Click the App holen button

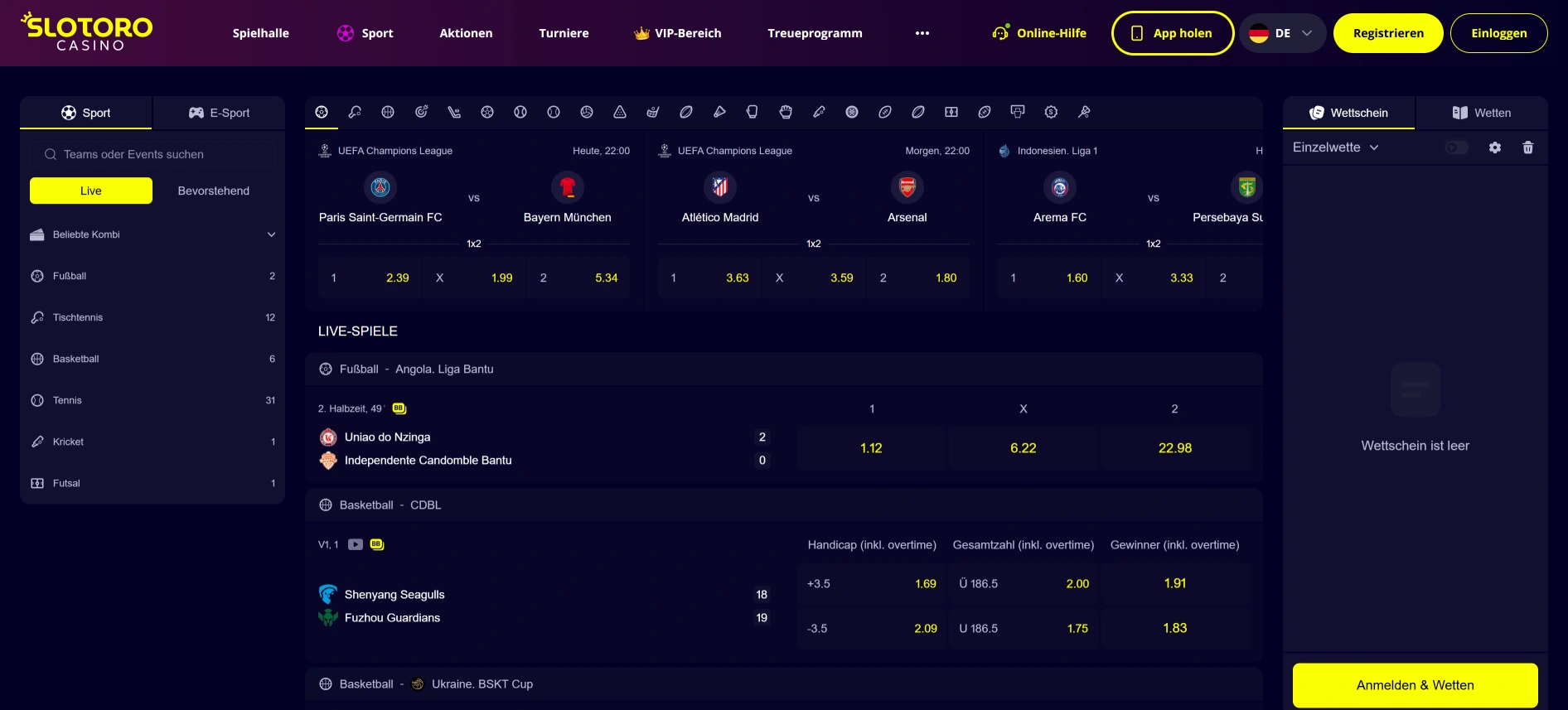(x=1173, y=33)
